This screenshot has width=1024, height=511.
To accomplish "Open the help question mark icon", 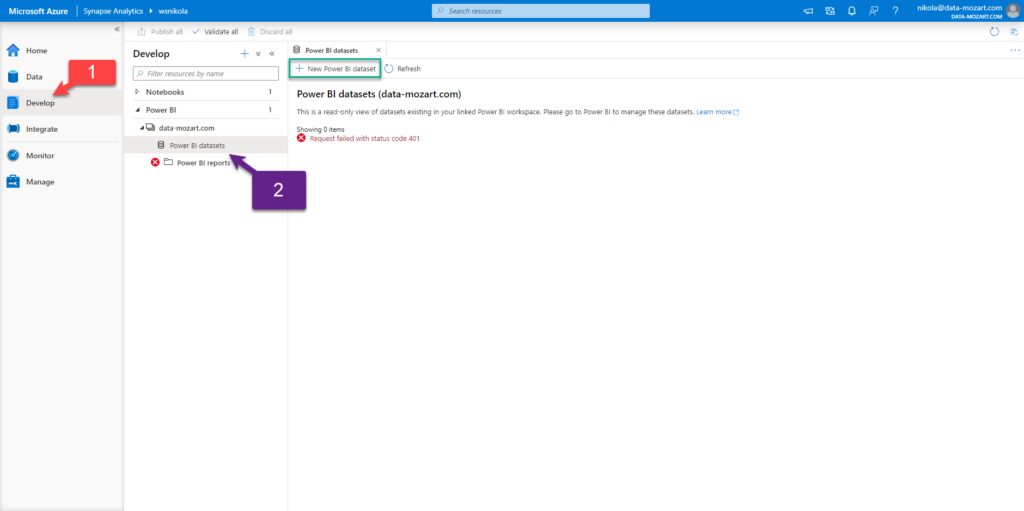I will click(x=895, y=11).
